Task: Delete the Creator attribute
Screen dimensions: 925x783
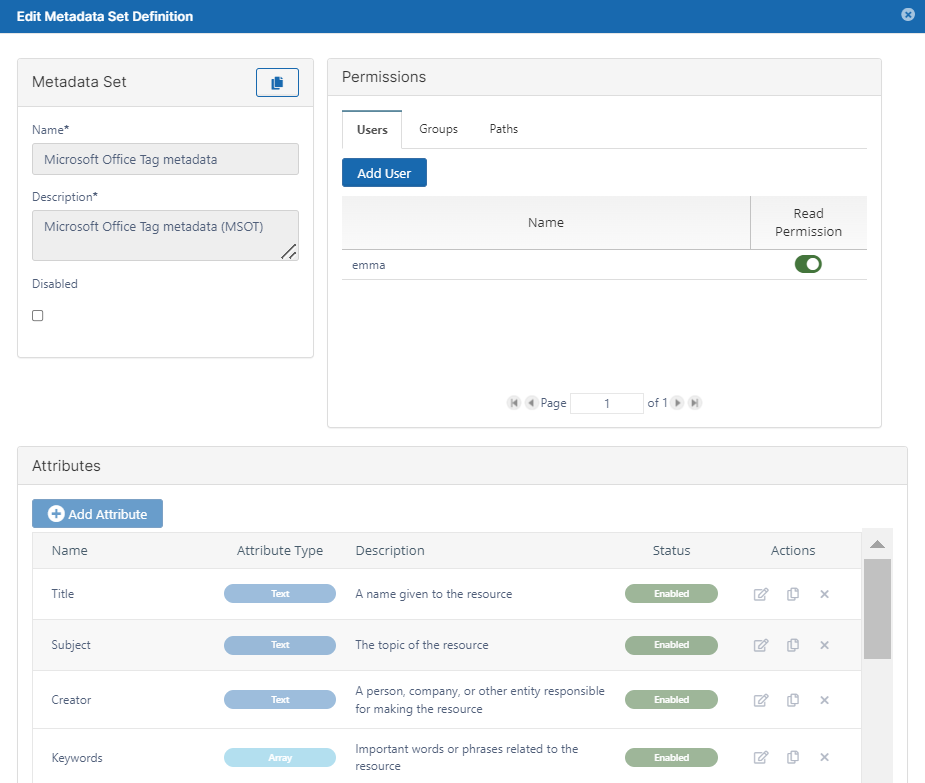Action: pos(825,700)
